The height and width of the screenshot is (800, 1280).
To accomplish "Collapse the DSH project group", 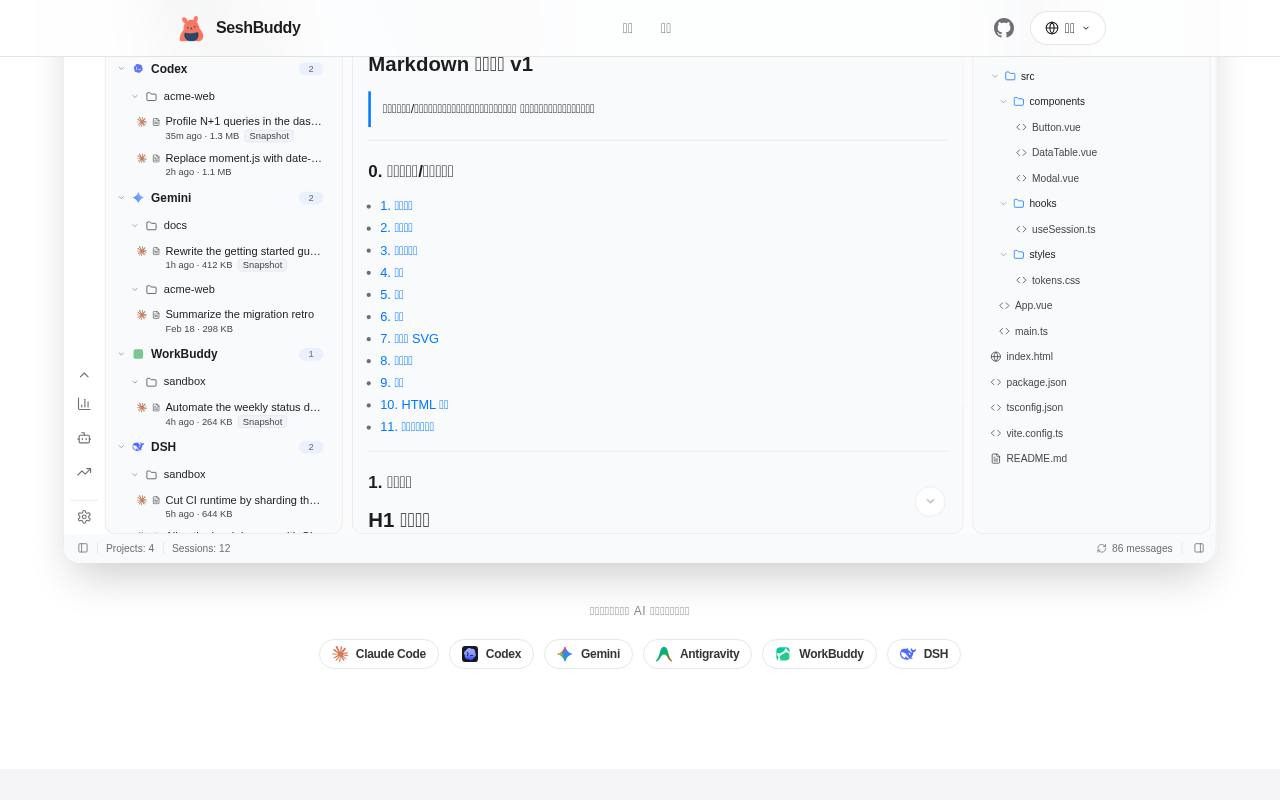I will (121, 447).
